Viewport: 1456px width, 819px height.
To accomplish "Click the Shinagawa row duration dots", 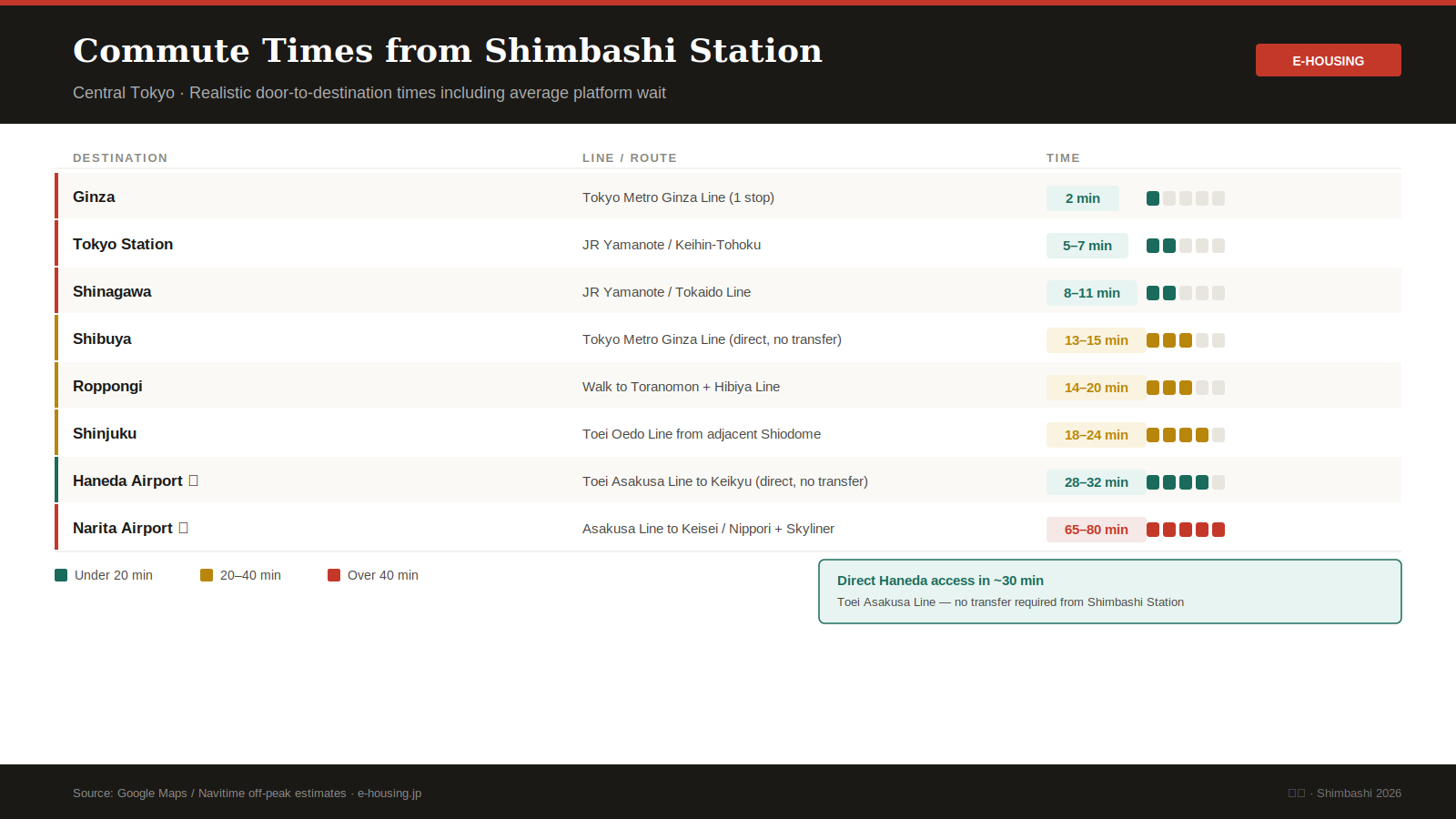I will pos(1186,293).
